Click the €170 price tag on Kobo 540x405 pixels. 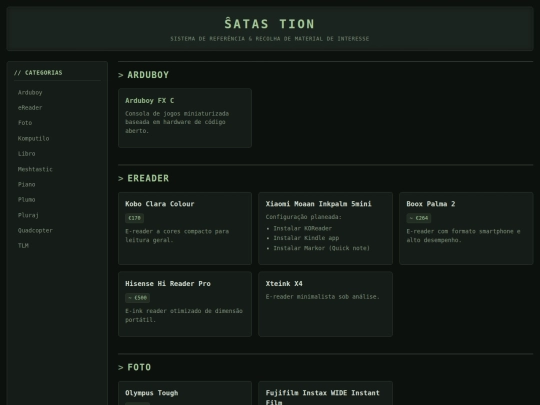(134, 218)
